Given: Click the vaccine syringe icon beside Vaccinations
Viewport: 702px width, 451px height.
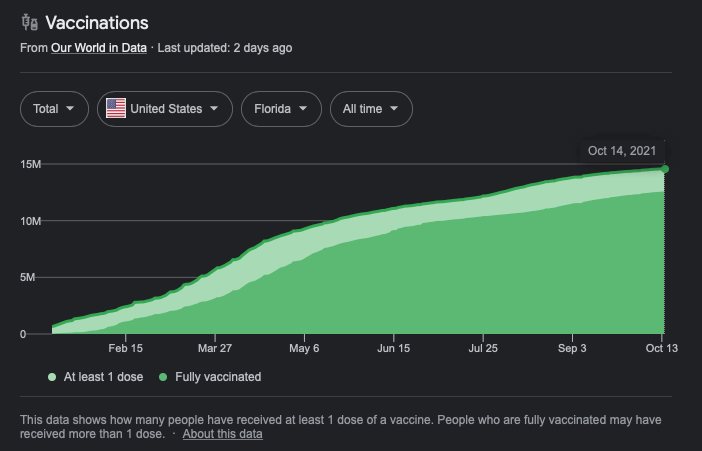Looking at the screenshot, I should coord(29,23).
